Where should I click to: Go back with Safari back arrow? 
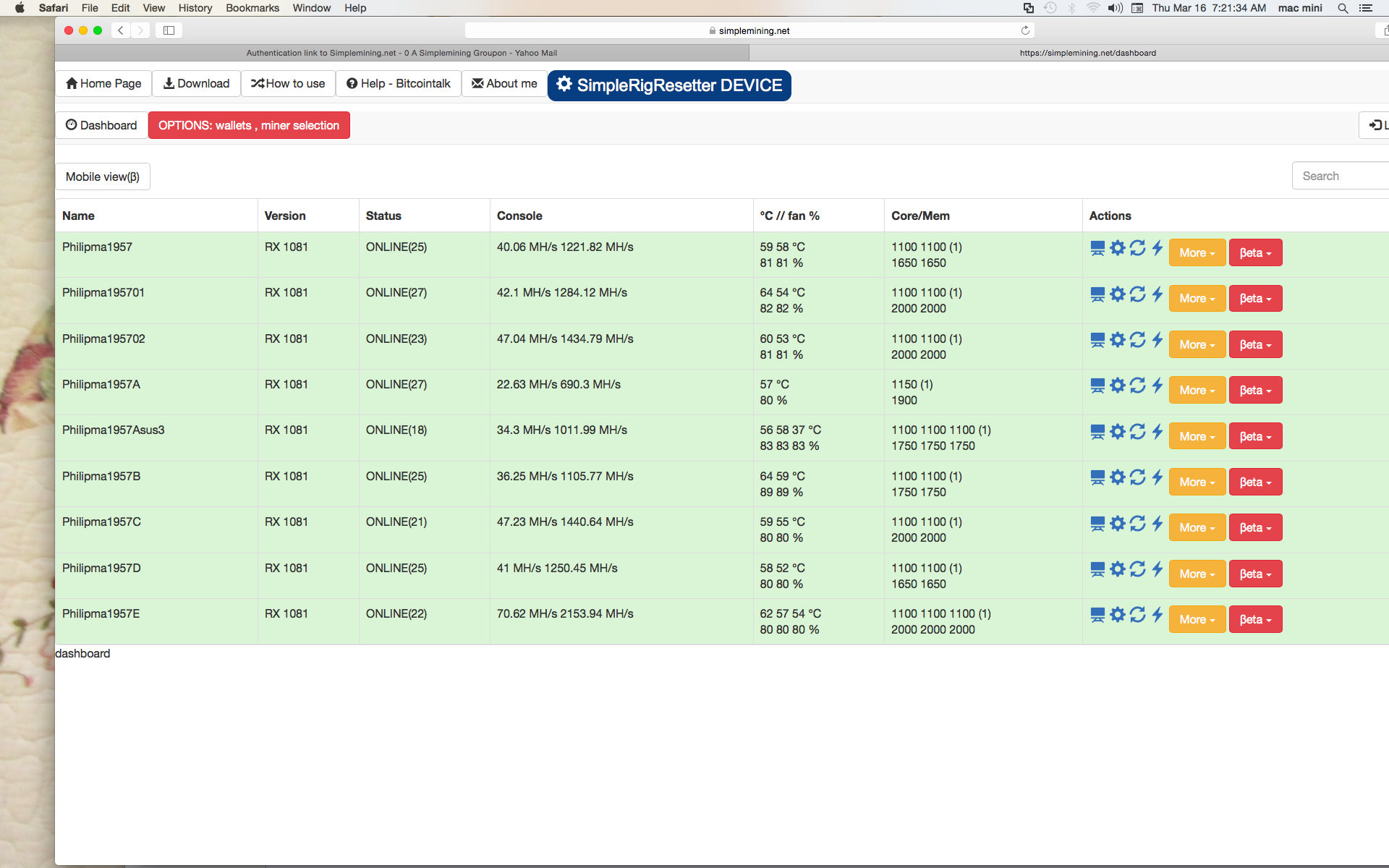(x=121, y=30)
